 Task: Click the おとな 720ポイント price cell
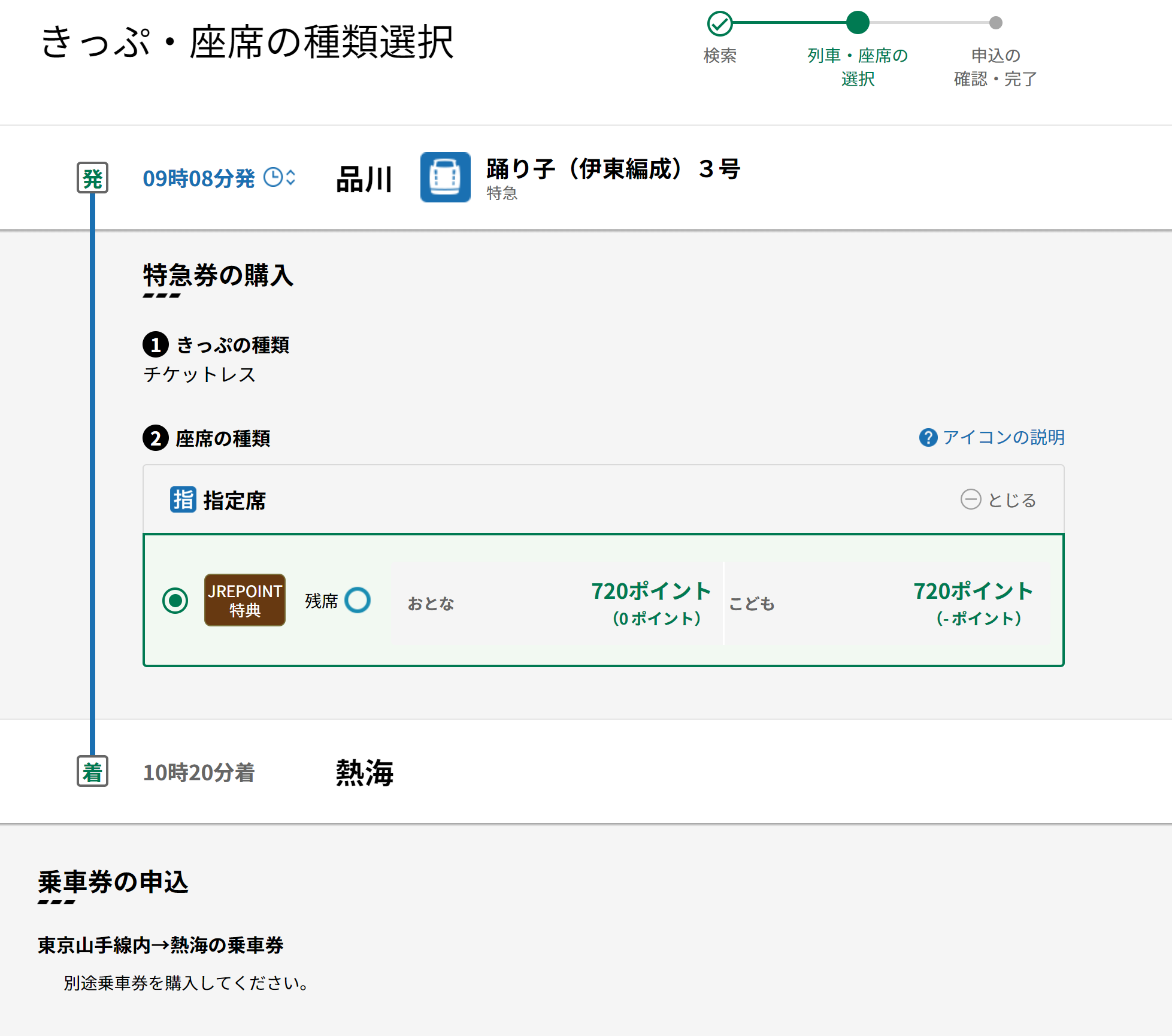click(x=557, y=603)
